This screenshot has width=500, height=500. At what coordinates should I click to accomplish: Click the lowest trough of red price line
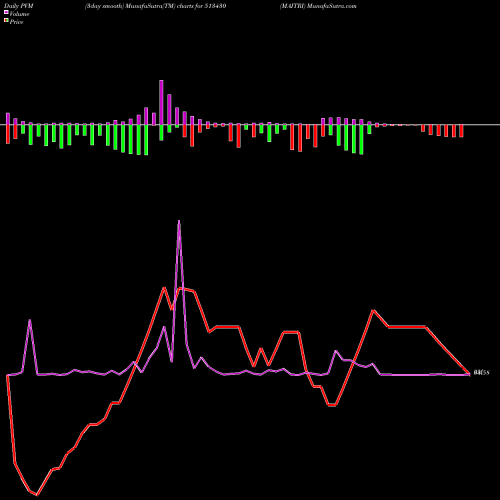(37, 494)
